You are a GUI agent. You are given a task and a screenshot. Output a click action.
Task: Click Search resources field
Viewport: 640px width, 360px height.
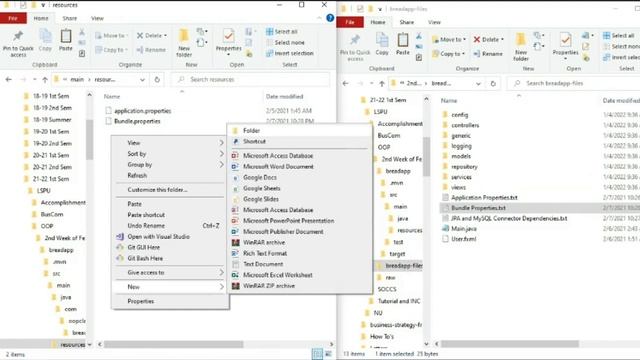pyautogui.click(x=251, y=80)
